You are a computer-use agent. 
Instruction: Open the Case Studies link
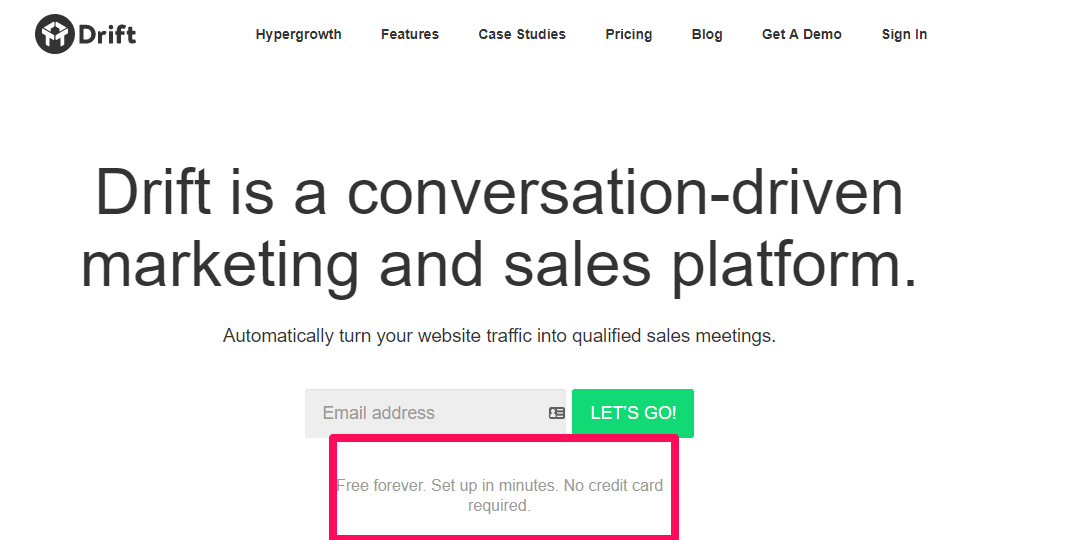[x=522, y=34]
